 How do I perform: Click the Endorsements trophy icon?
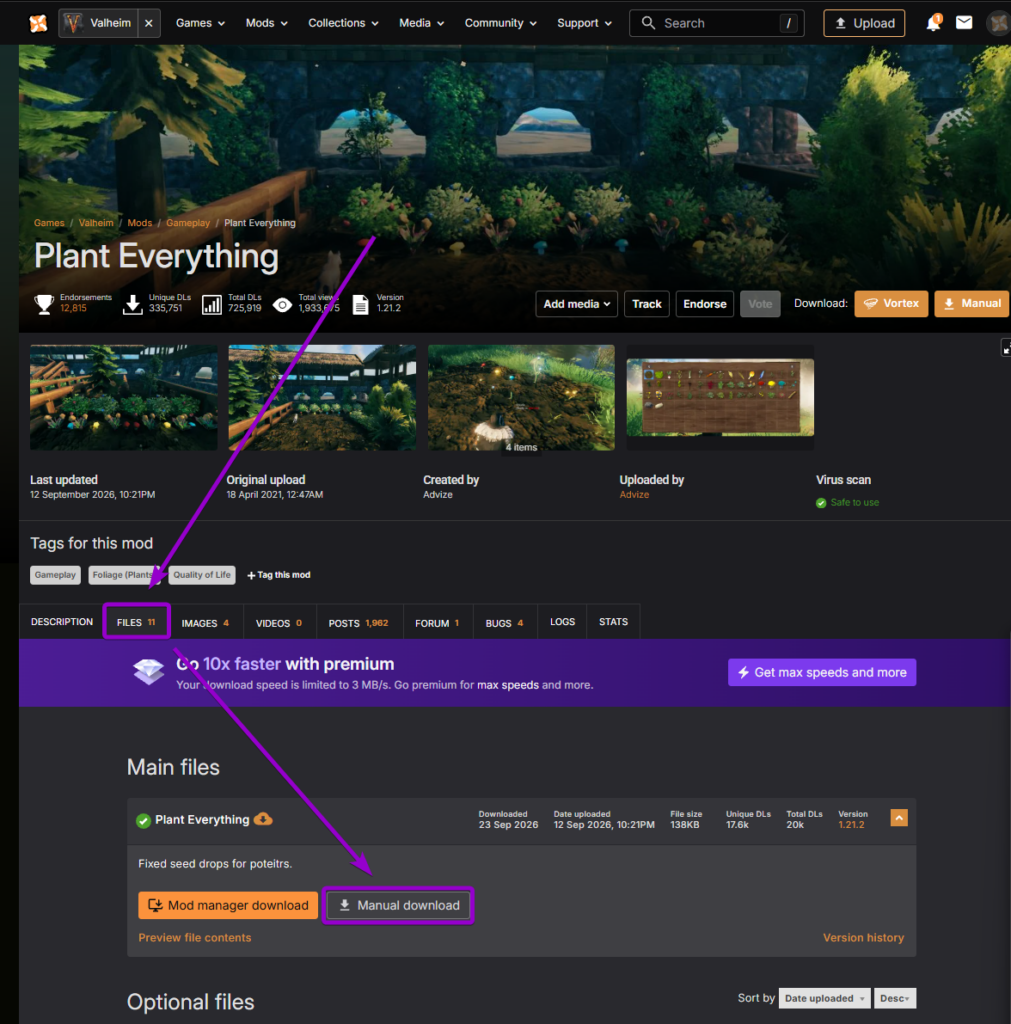click(44, 304)
